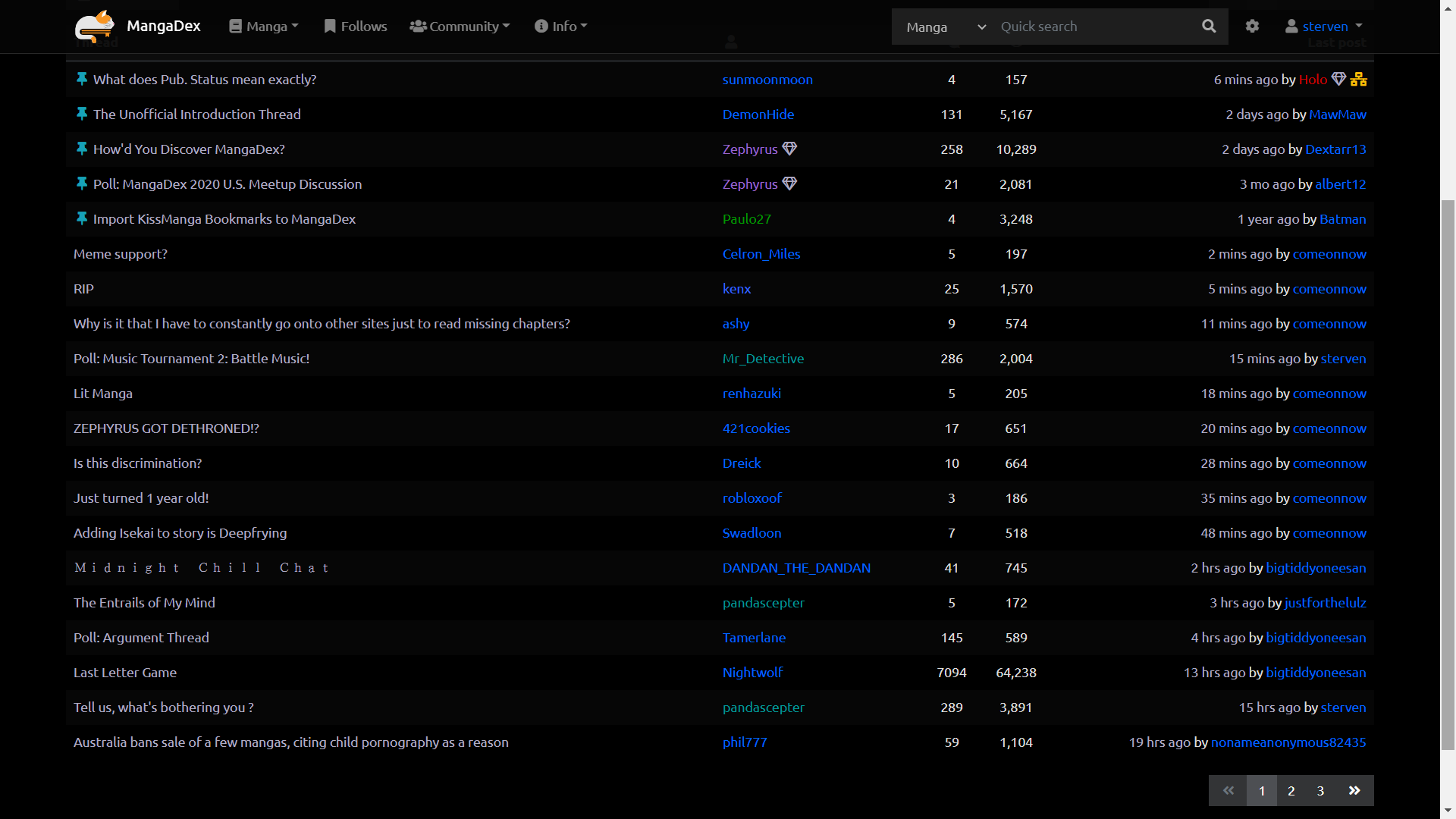
Task: View last poster albert12's profile
Action: coord(1341,184)
